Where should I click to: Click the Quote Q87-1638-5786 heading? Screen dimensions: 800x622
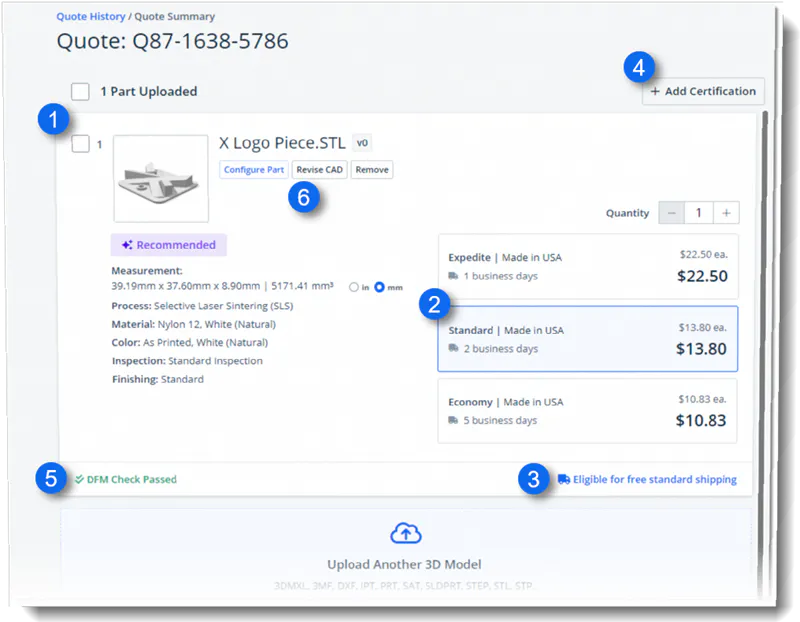(x=172, y=41)
